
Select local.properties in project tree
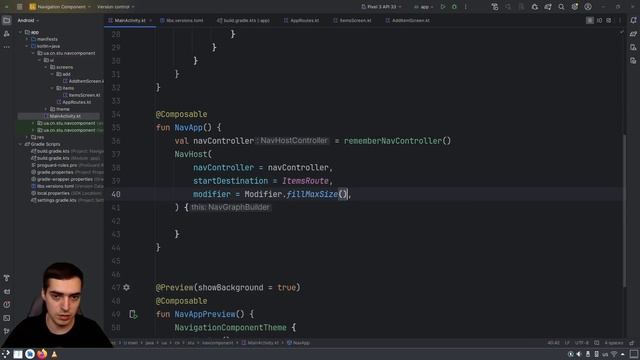[53, 193]
